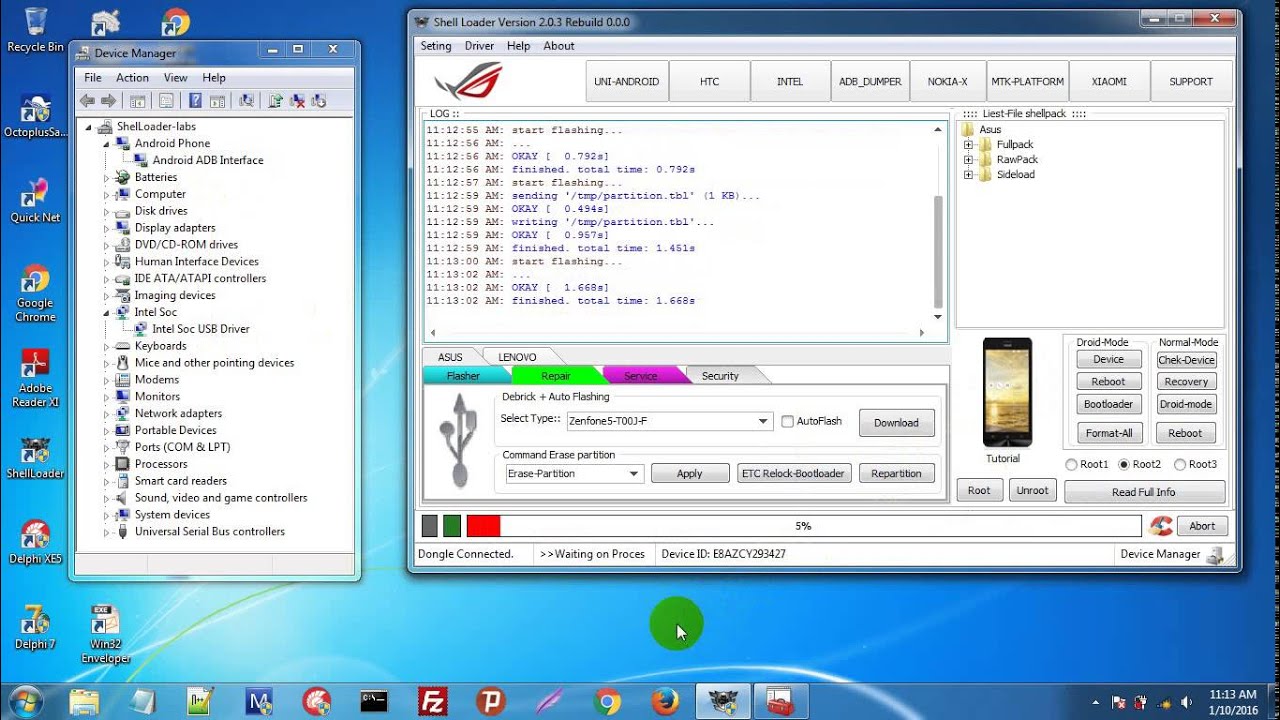The height and width of the screenshot is (720, 1280).
Task: Click the MTK-PLATFORM button
Action: click(1028, 82)
